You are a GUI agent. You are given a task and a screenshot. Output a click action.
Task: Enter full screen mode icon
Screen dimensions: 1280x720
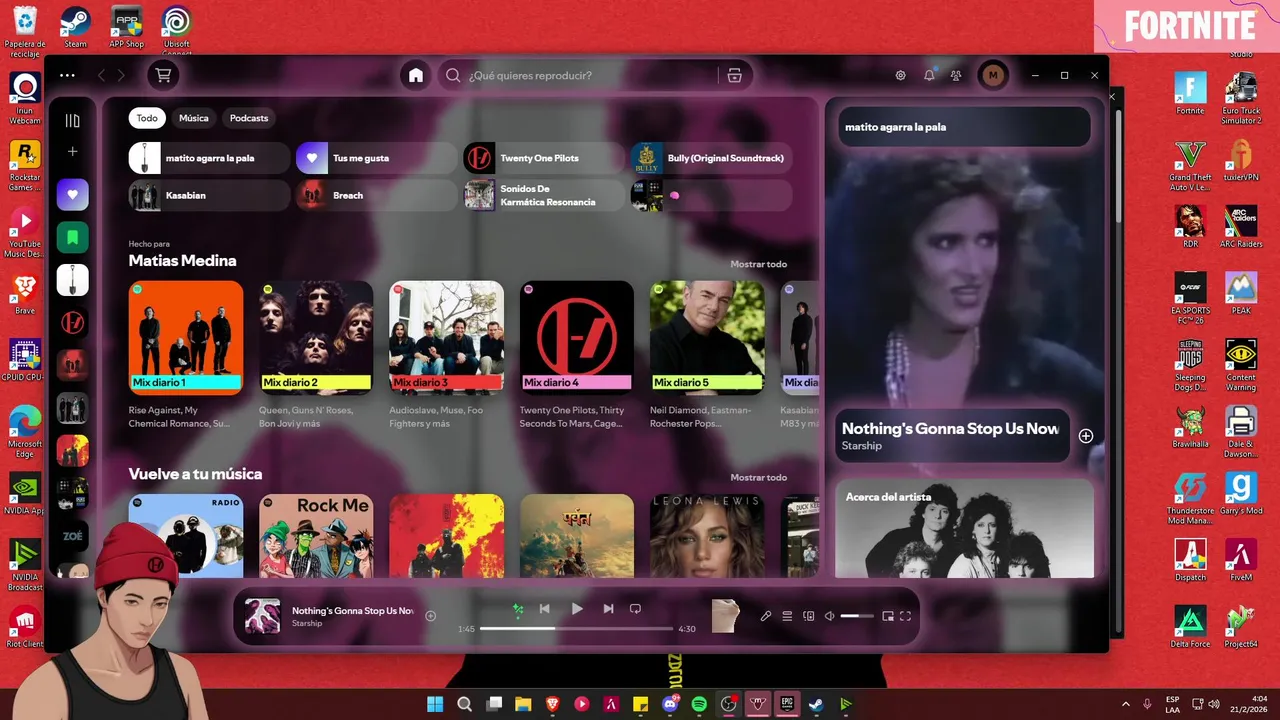tap(906, 616)
